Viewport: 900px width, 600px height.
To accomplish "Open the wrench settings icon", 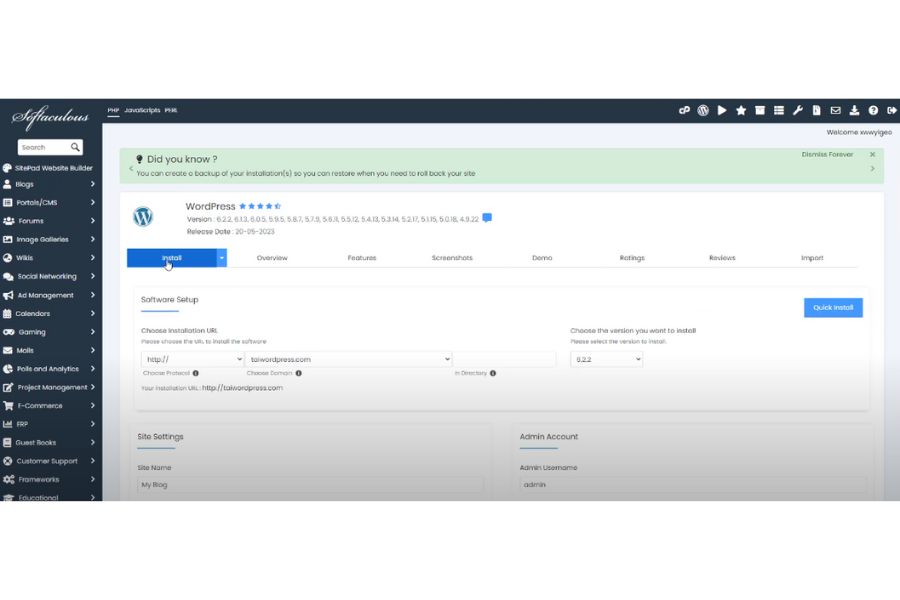I will (798, 110).
